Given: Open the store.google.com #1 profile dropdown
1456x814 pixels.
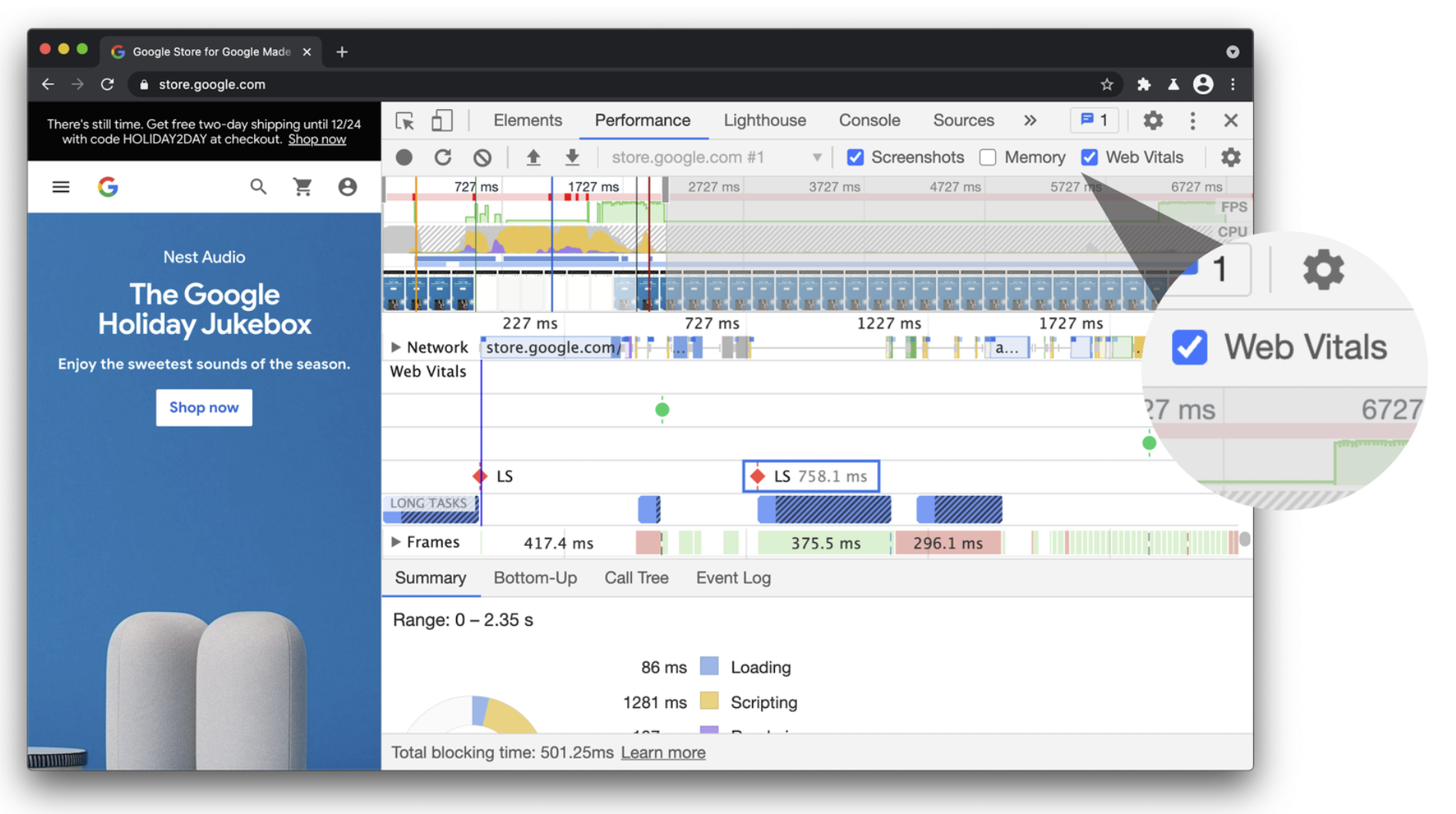Looking at the screenshot, I should pos(816,157).
